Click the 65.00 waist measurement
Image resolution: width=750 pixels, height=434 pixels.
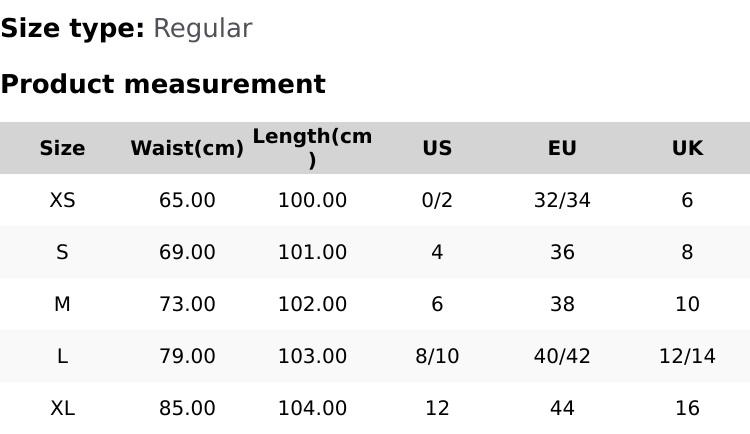pos(187,201)
